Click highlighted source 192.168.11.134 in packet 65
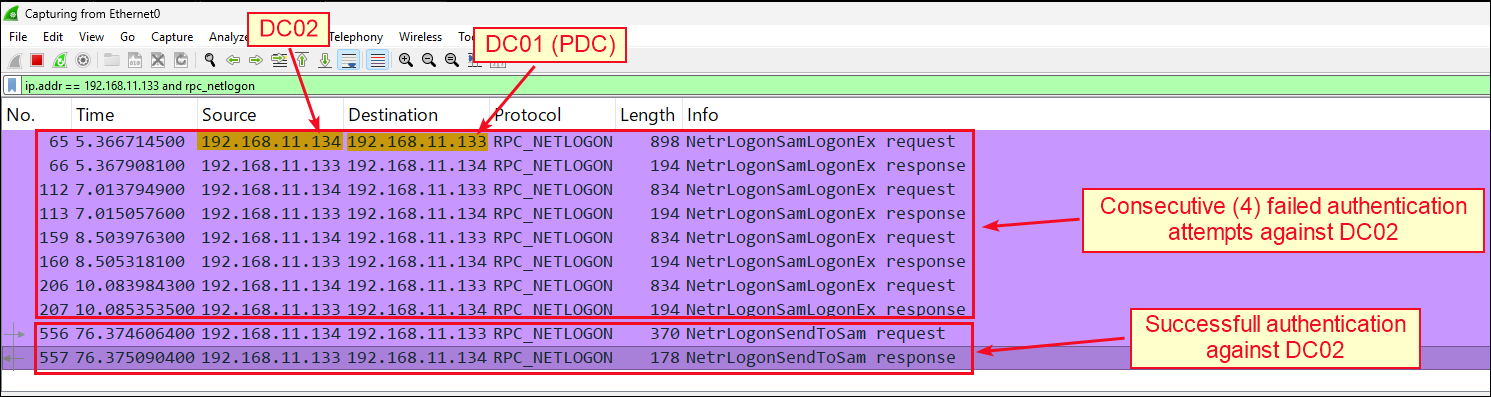1491x397 pixels. point(270,142)
